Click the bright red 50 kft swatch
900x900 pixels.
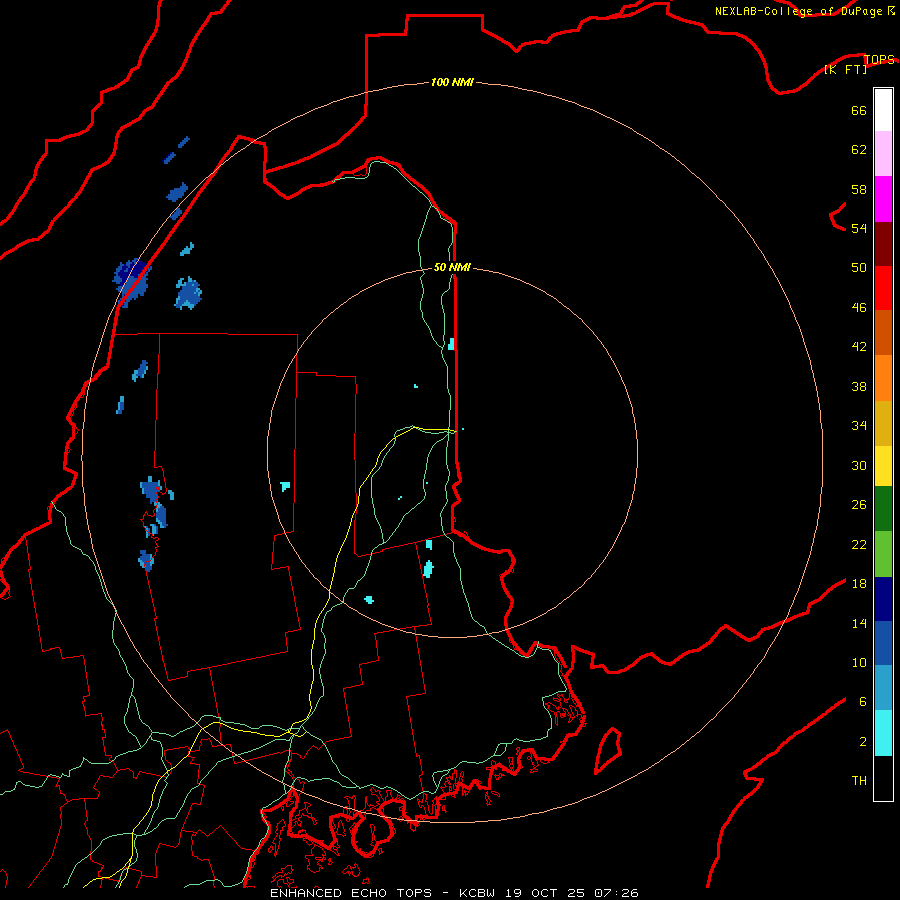883,288
